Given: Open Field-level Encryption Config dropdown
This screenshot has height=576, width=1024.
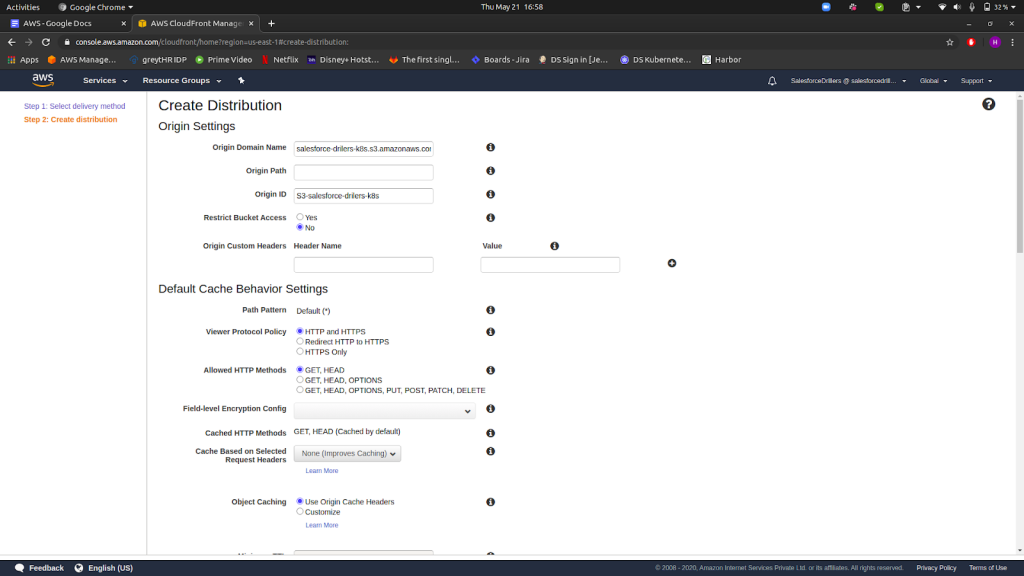Looking at the screenshot, I should click(385, 411).
